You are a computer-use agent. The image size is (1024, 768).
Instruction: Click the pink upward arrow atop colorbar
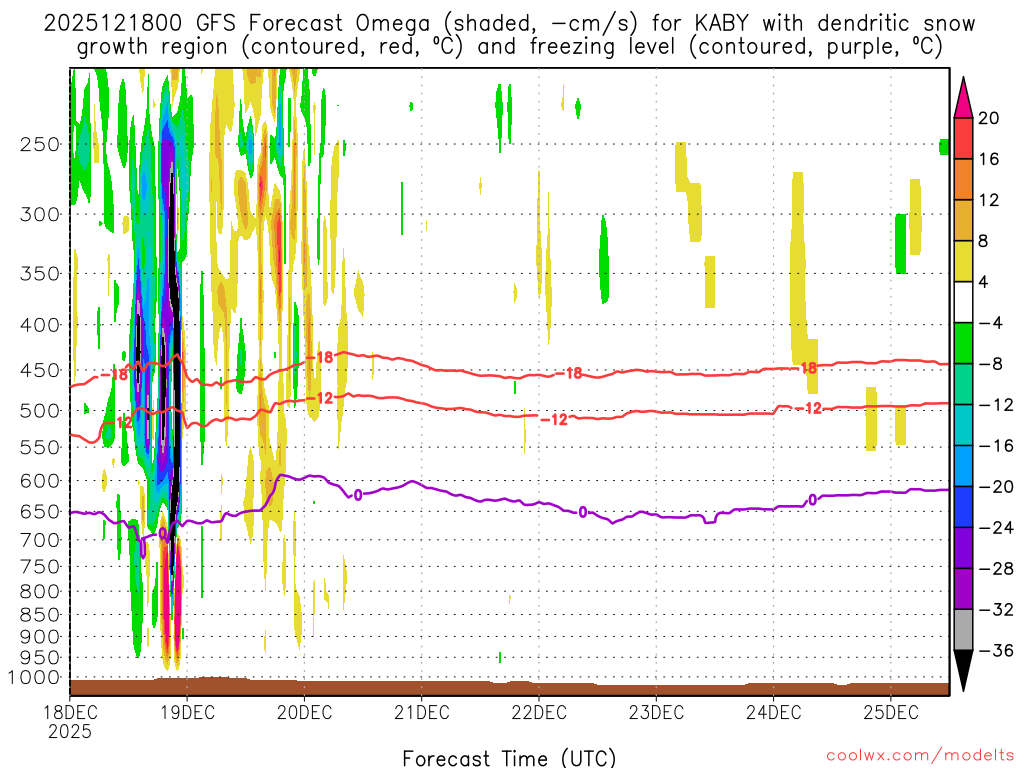click(x=963, y=98)
